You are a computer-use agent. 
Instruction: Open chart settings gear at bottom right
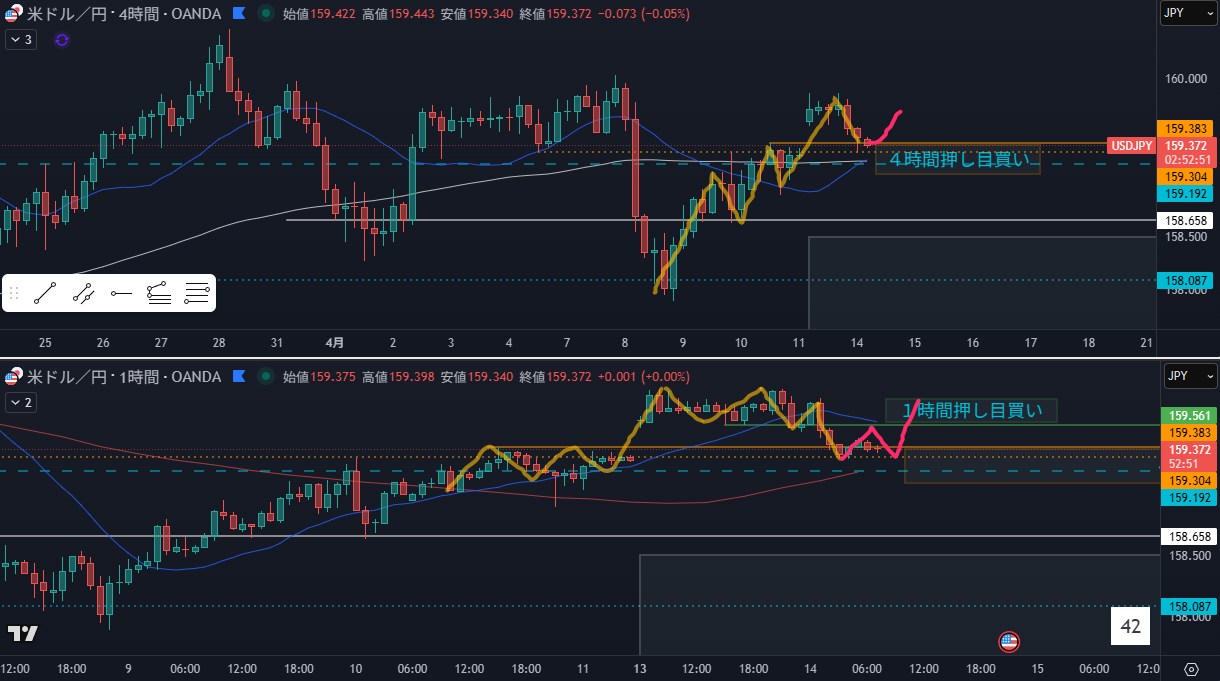[1191, 669]
